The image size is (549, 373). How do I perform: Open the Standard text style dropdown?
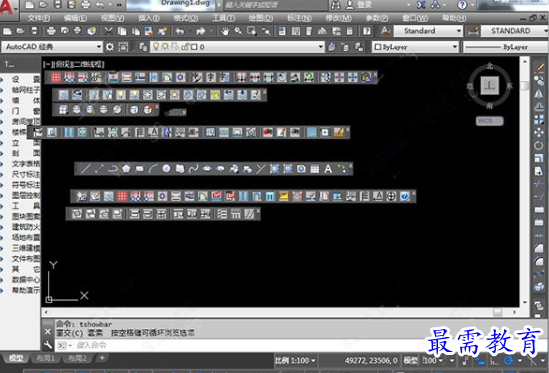tap(428, 31)
